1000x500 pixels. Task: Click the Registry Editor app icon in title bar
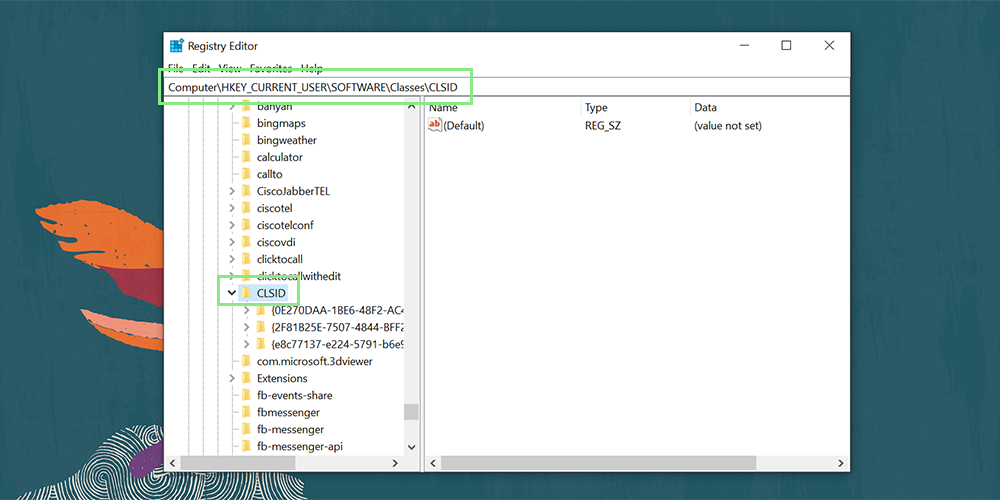click(177, 46)
